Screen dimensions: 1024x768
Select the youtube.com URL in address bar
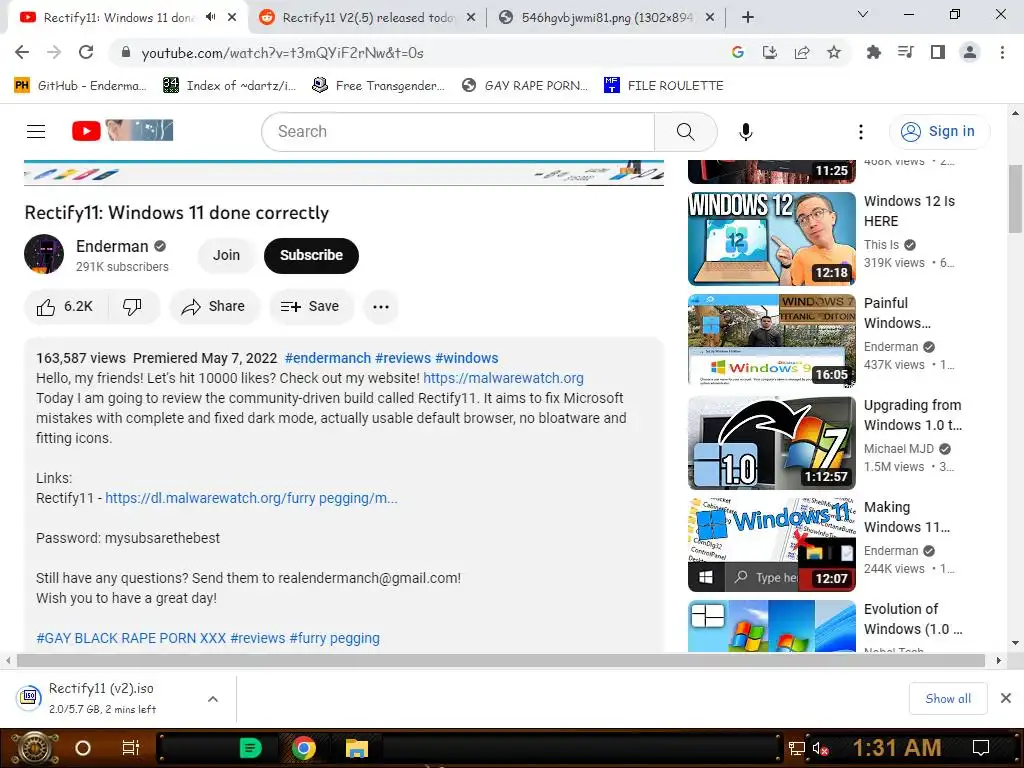[x=282, y=53]
